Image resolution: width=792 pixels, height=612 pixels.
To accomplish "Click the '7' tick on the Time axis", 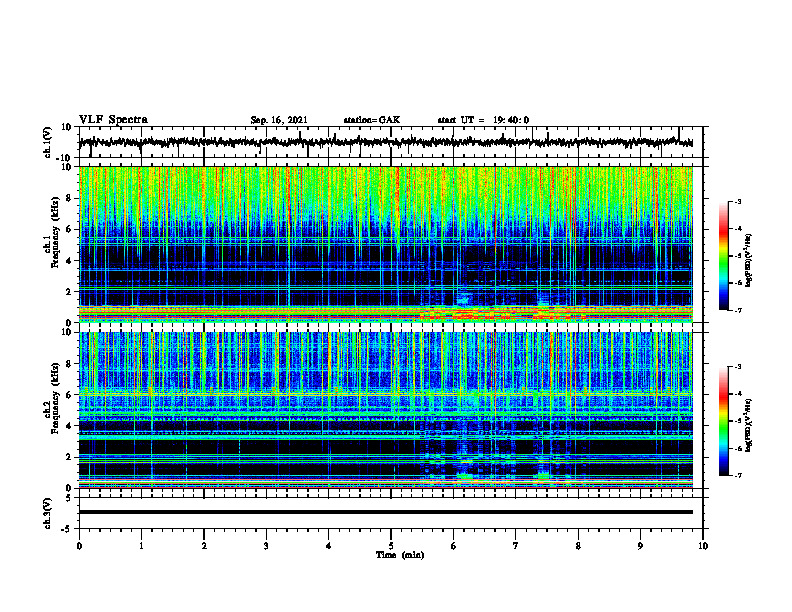I will 516,546.
